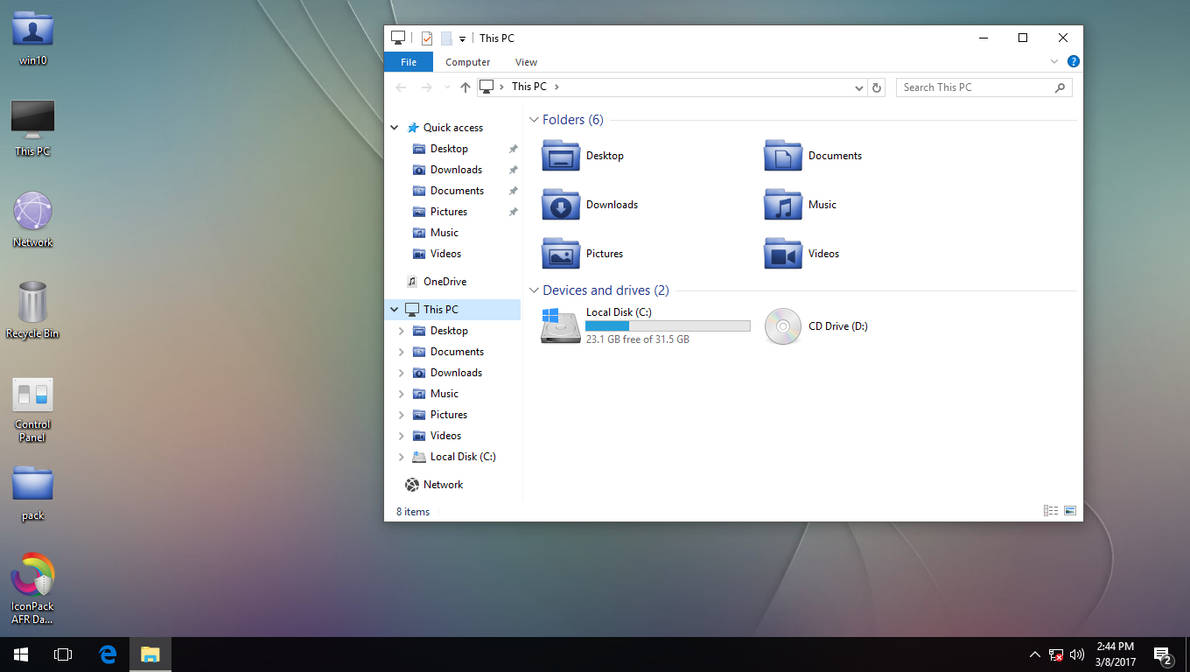
Task: Show hidden tray icons chevron
Action: point(1034,655)
